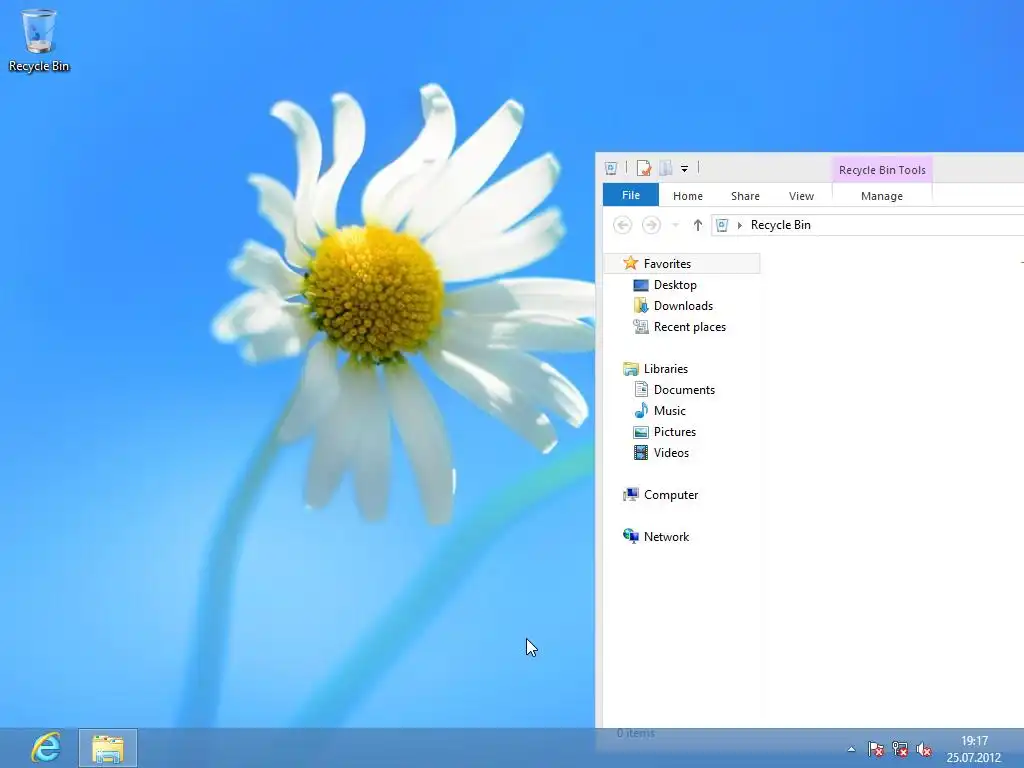Select Network in the navigation pane
Viewport: 1024px width, 768px height.
point(666,536)
